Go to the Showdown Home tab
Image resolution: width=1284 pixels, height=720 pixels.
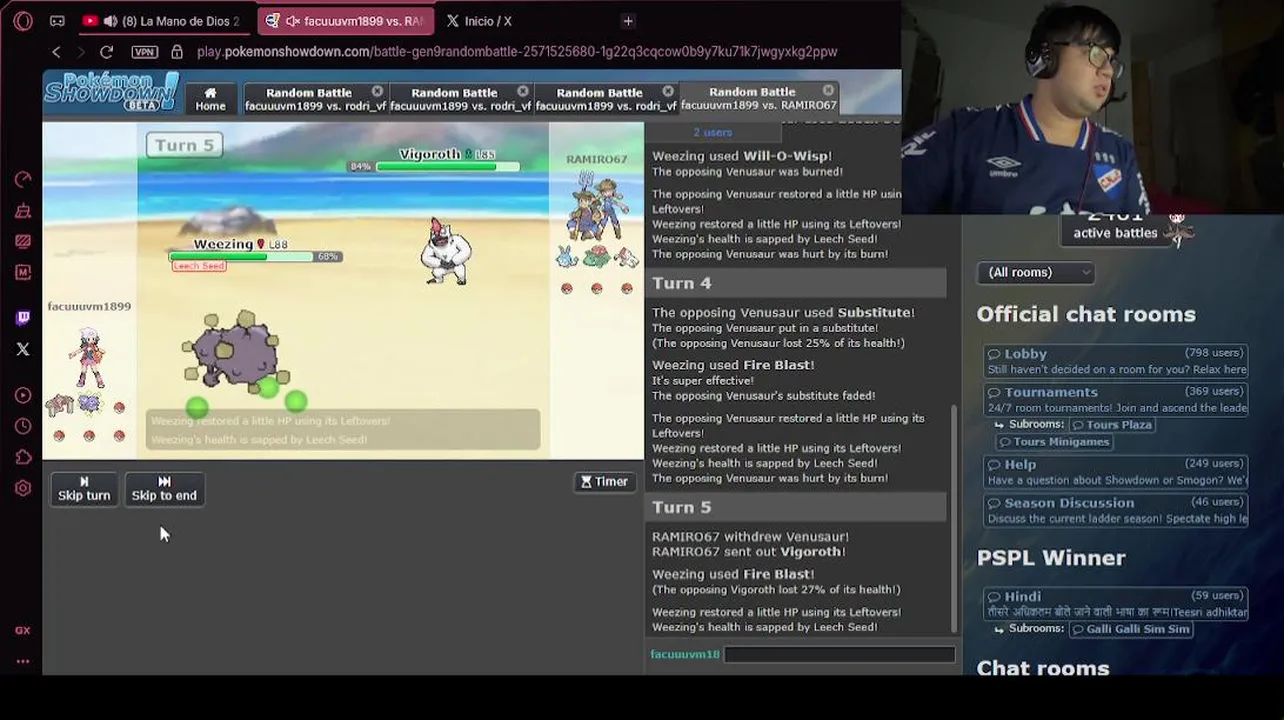coord(210,98)
